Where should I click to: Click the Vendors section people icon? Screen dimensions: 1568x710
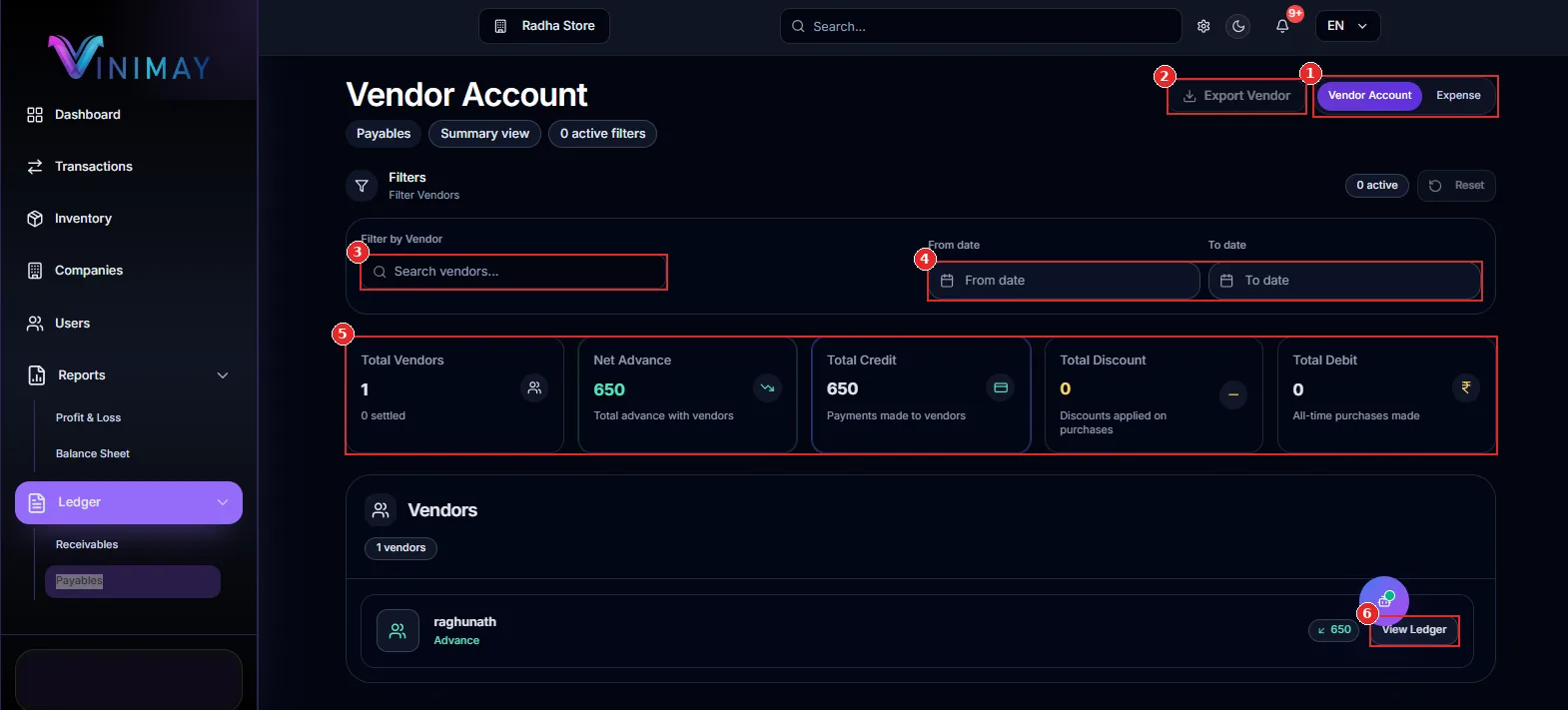coord(381,510)
